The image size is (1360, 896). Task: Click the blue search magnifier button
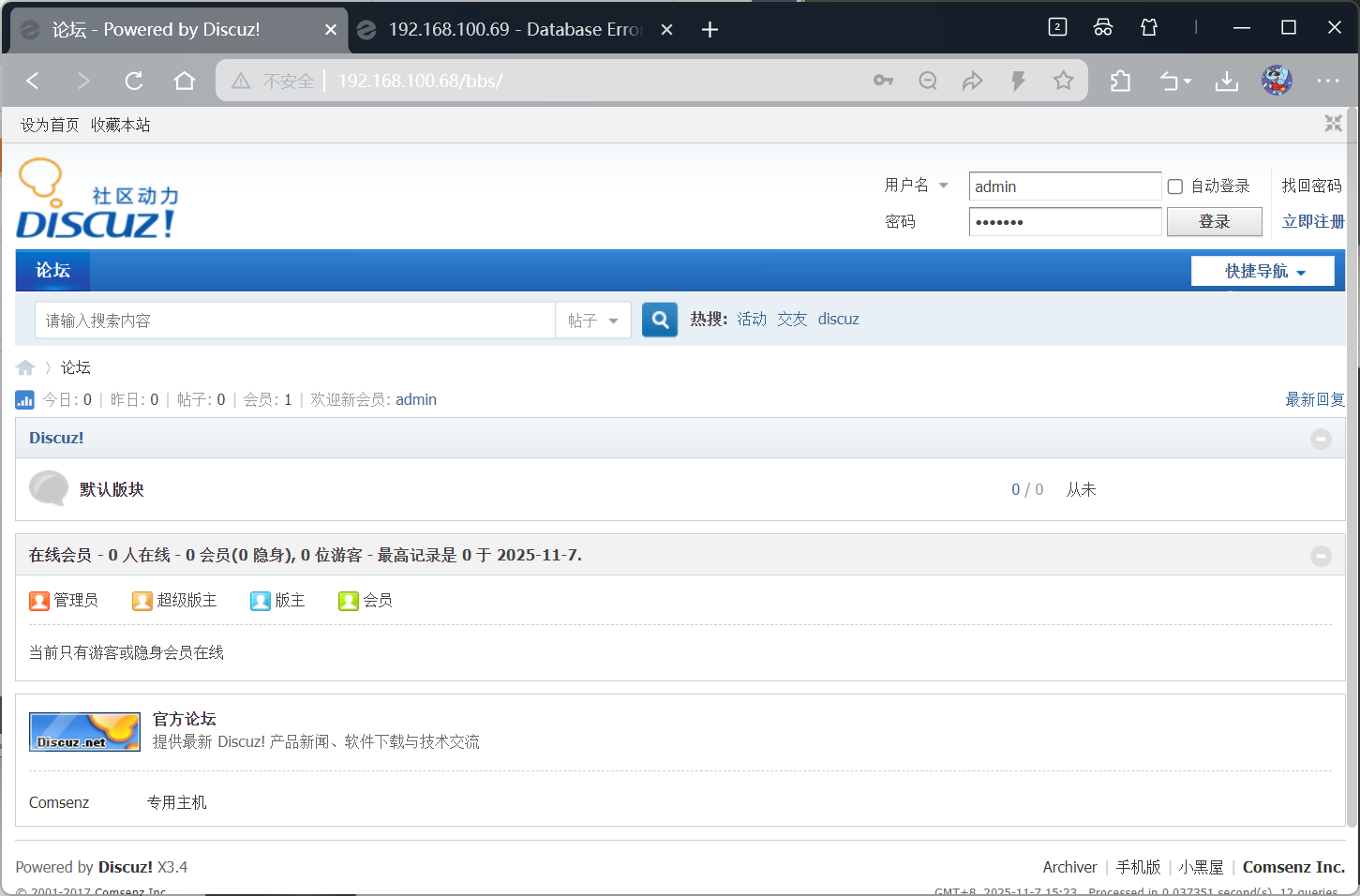(660, 320)
